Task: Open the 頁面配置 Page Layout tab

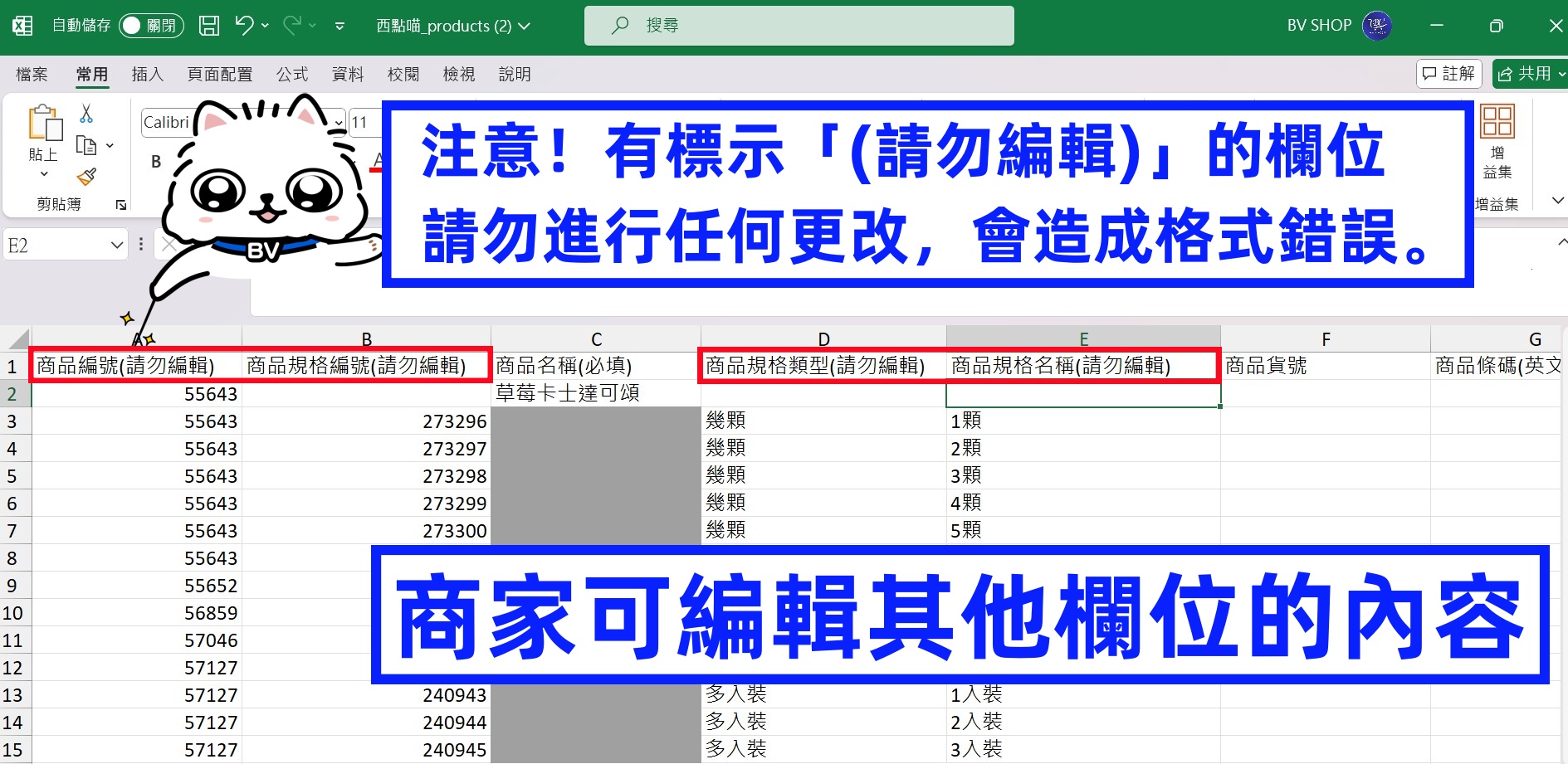Action: (x=220, y=75)
